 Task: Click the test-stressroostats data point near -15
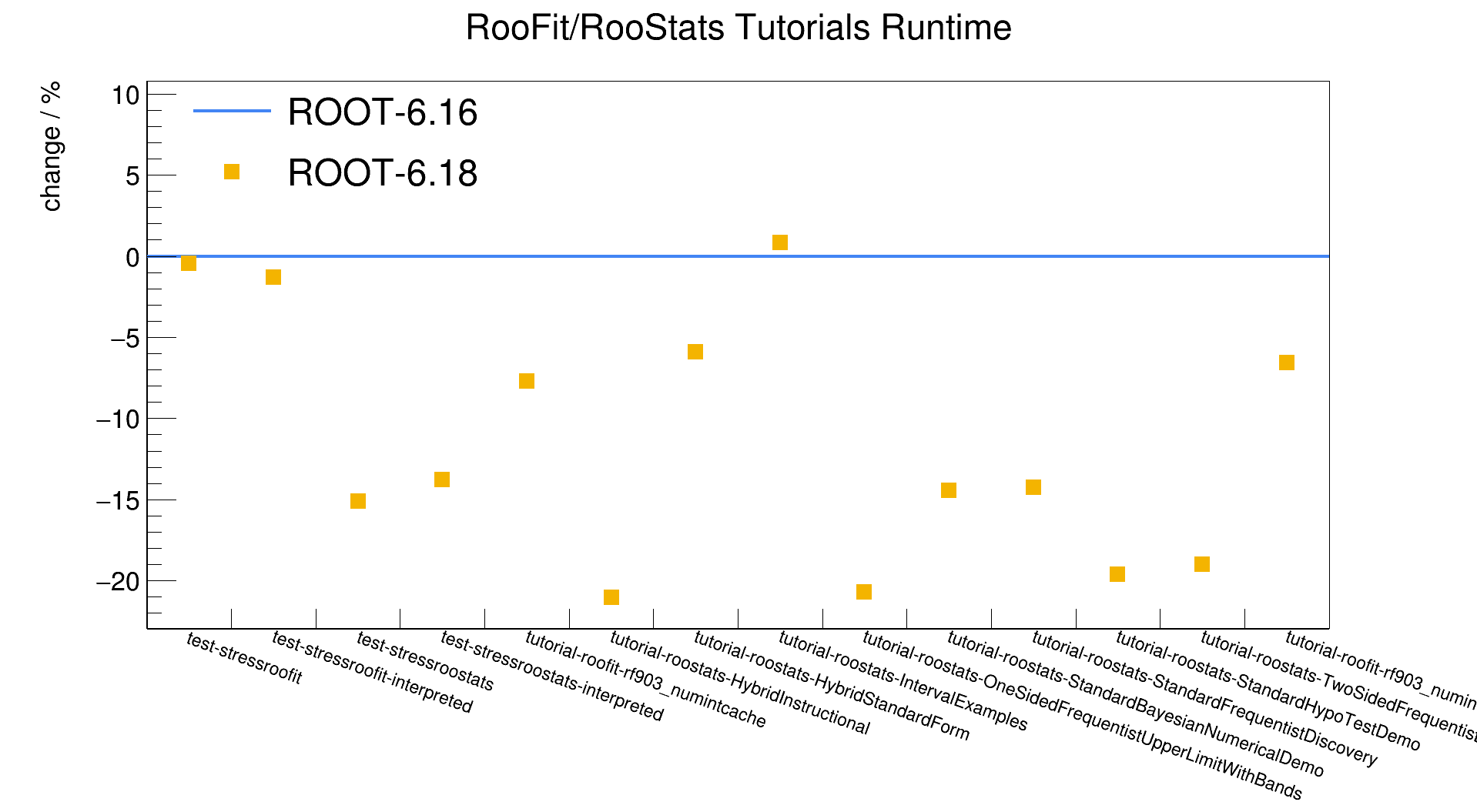click(358, 501)
